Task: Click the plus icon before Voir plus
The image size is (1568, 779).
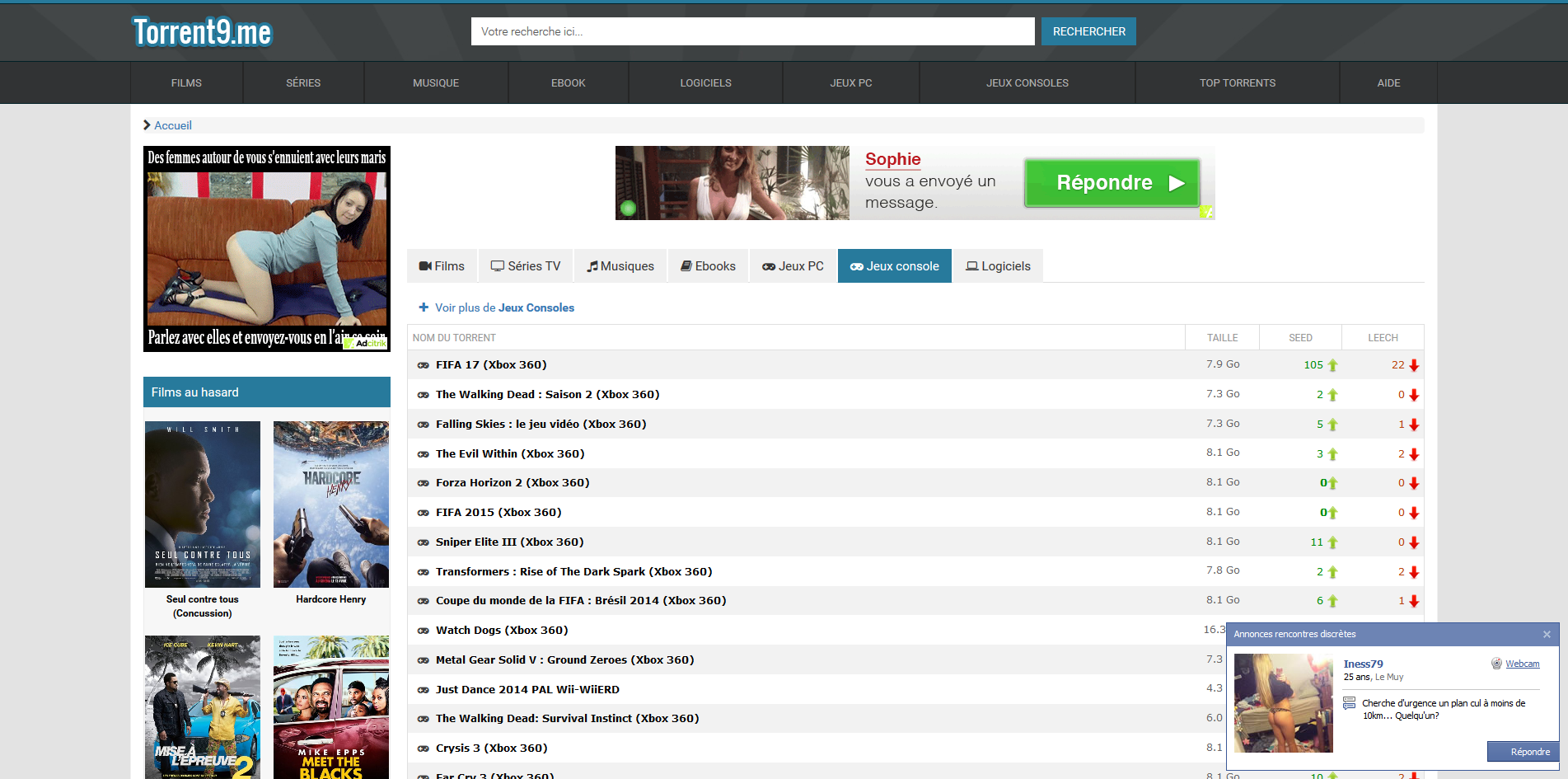Action: (424, 307)
